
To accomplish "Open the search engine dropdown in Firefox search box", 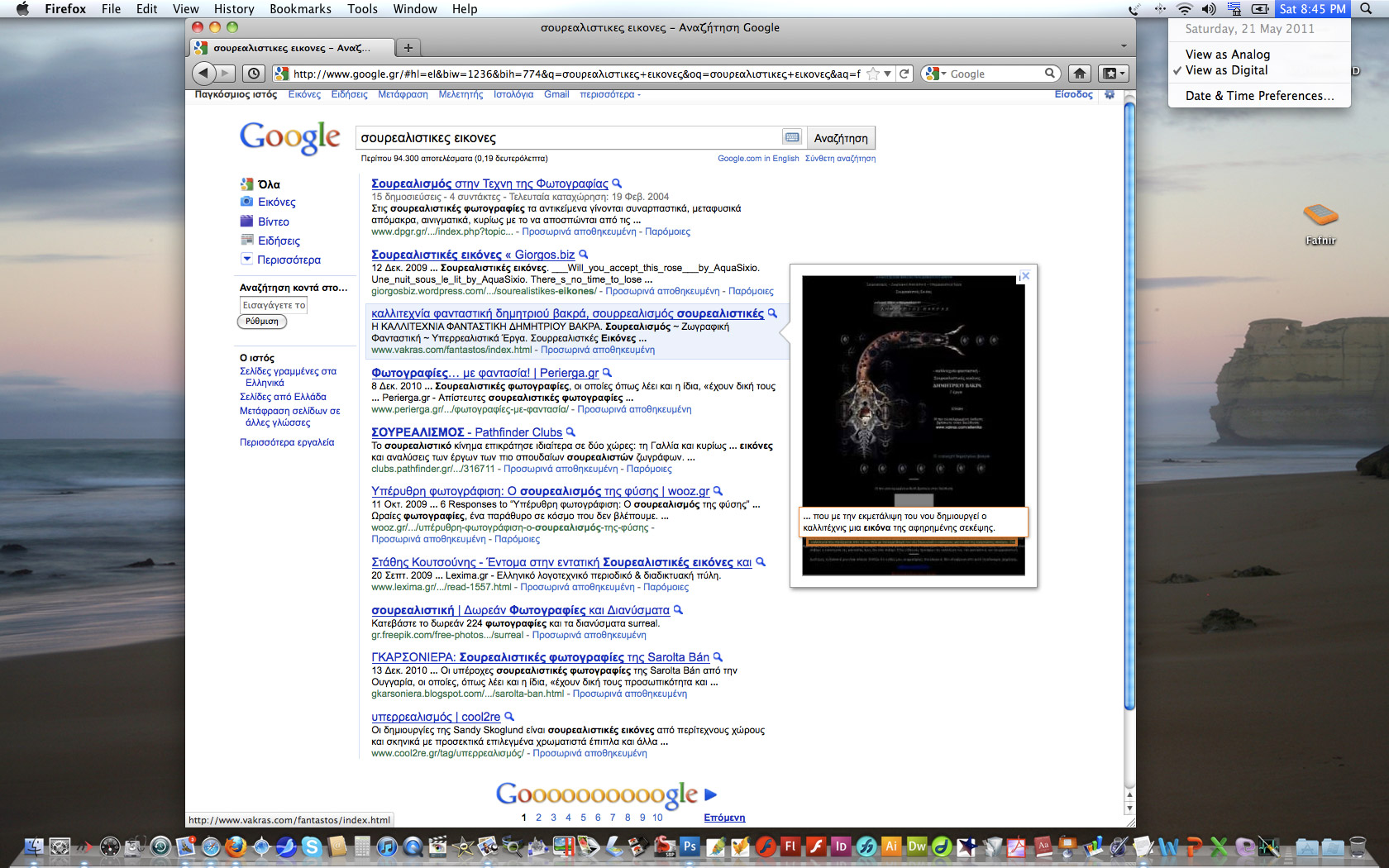I will [936, 74].
